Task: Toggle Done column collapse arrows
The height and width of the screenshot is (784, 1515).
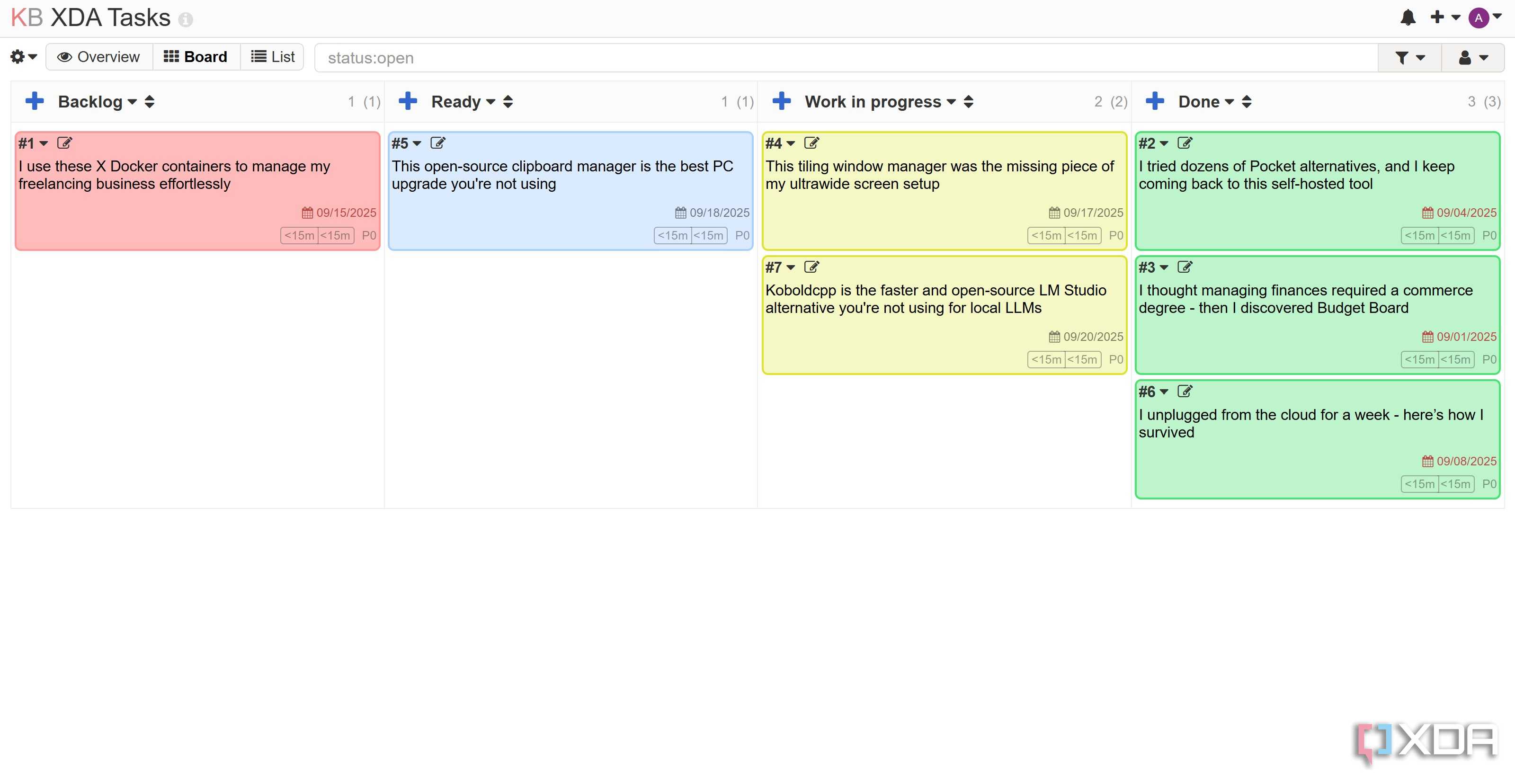Action: point(1246,102)
